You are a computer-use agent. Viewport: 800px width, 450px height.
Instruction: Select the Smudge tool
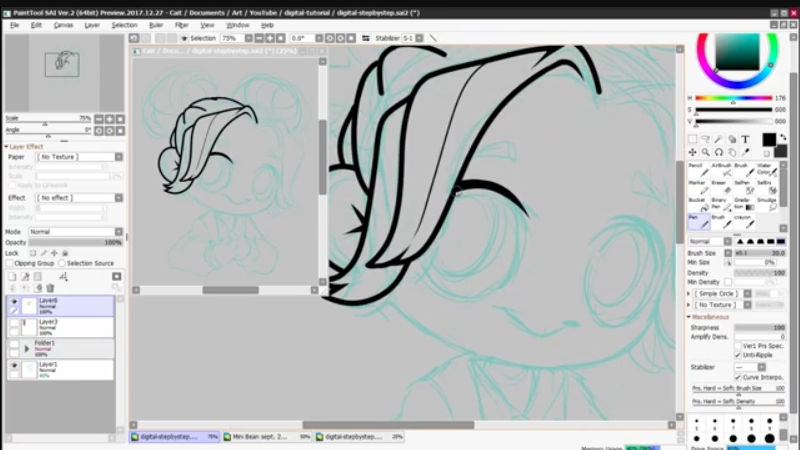(x=767, y=204)
